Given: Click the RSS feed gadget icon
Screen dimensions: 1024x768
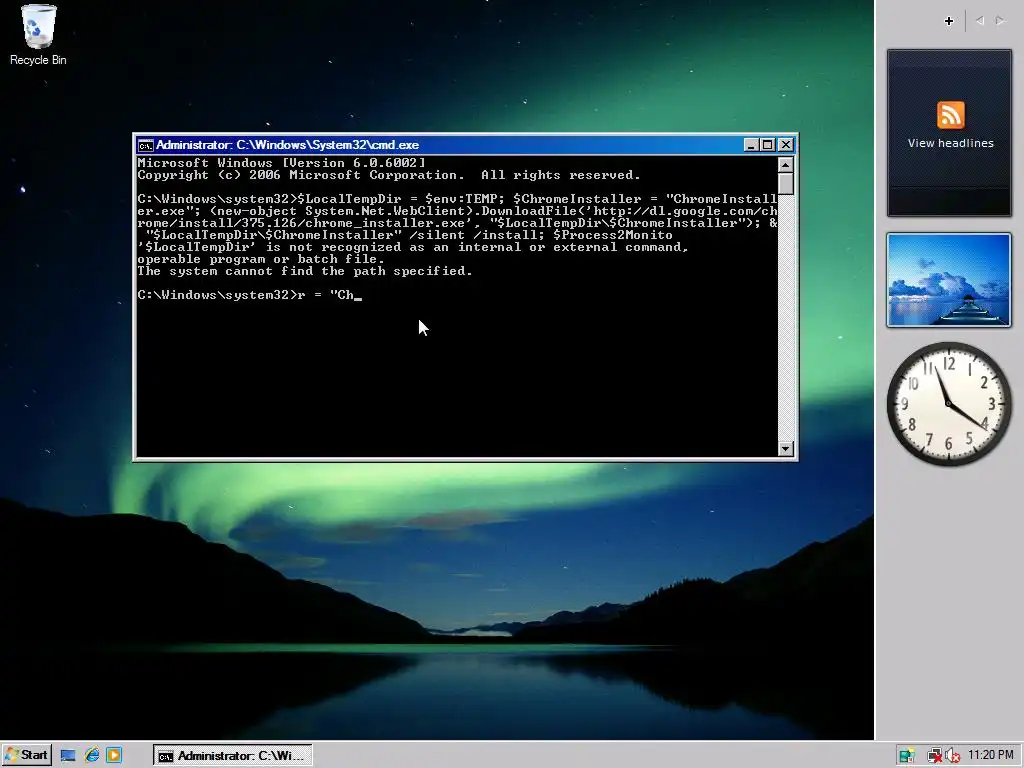Looking at the screenshot, I should (x=950, y=115).
